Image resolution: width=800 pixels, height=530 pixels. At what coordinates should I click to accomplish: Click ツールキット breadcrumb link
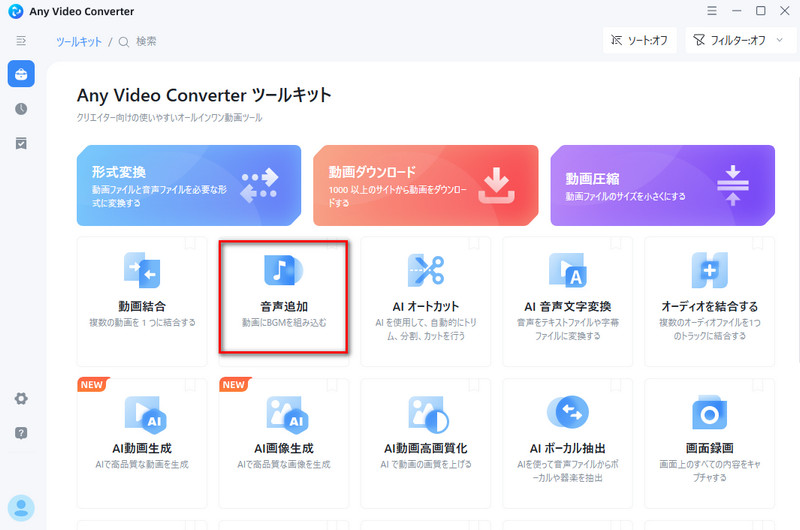coord(79,42)
